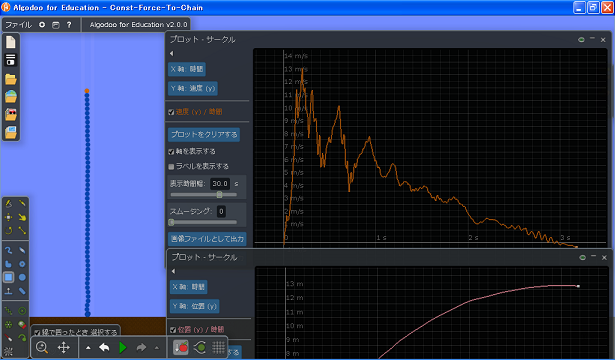
Task: Enable ラベルを表示する checkbox
Action: pyautogui.click(x=171, y=167)
